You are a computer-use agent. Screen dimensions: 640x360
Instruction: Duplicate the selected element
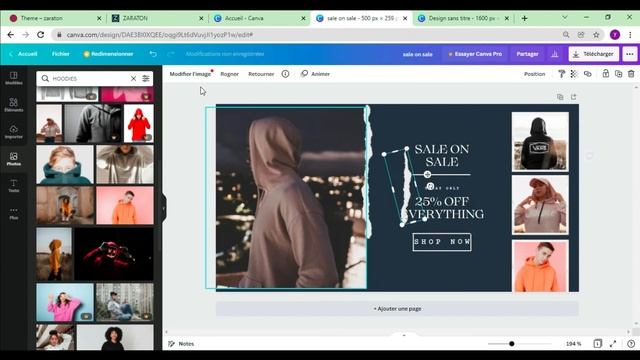coord(618,74)
